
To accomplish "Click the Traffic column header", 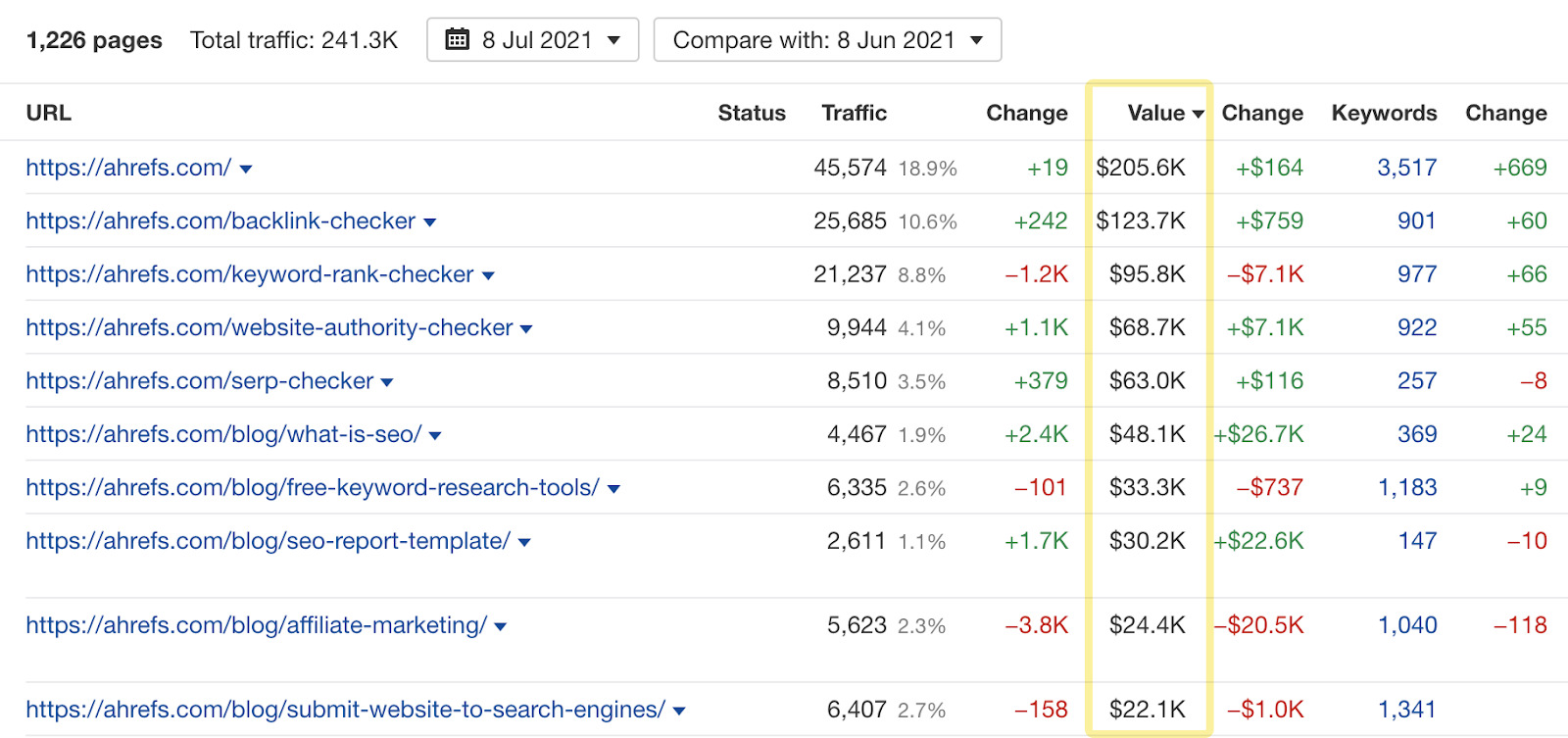I will pos(854,113).
